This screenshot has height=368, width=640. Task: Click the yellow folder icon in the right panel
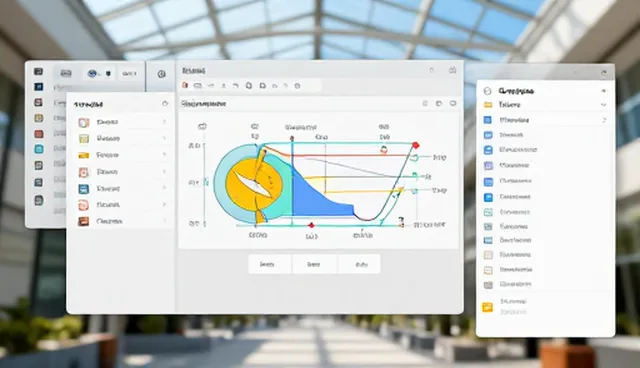(488, 105)
